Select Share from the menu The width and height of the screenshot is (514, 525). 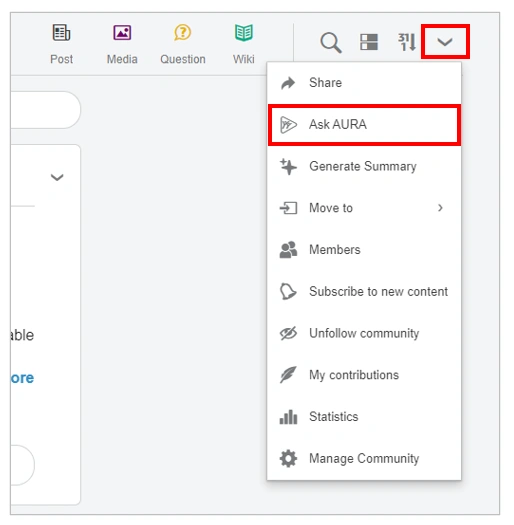[x=364, y=83]
